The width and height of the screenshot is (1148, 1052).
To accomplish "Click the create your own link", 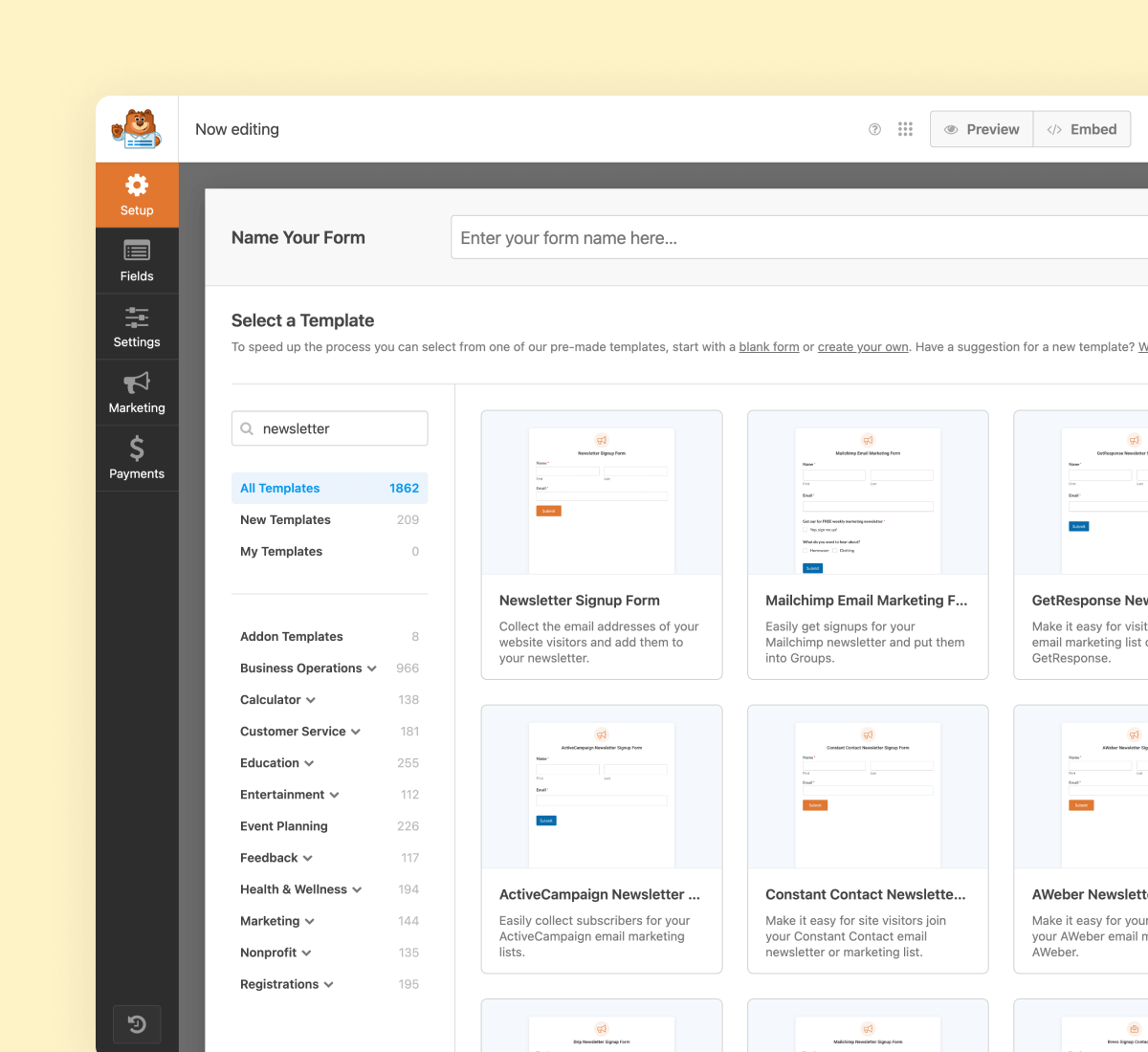I will (863, 346).
